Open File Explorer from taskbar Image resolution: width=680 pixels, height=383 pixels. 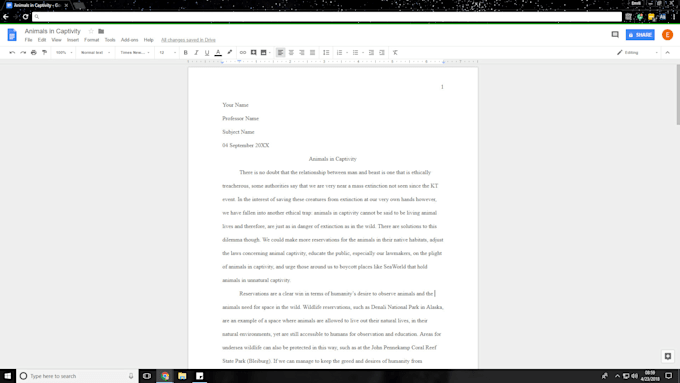tap(182, 376)
